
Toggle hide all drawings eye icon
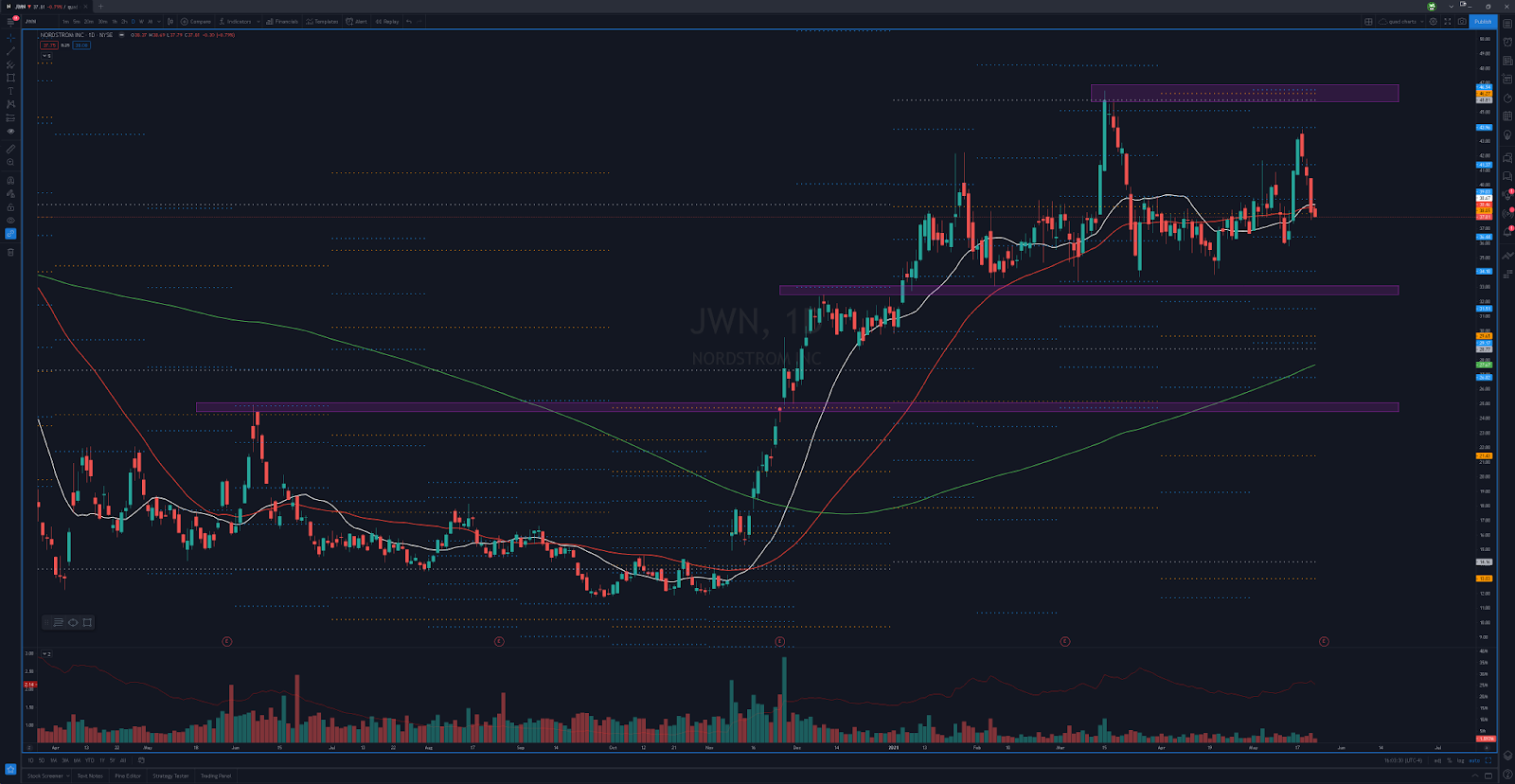click(10, 220)
